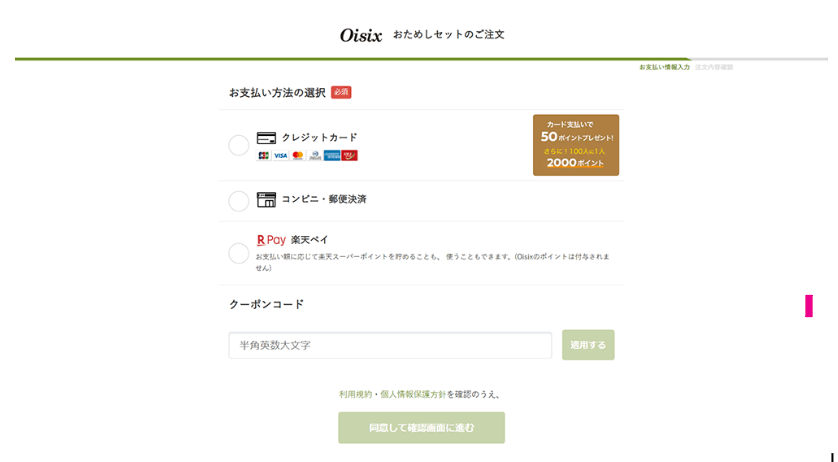Click the Diners Club card logo

[315, 156]
